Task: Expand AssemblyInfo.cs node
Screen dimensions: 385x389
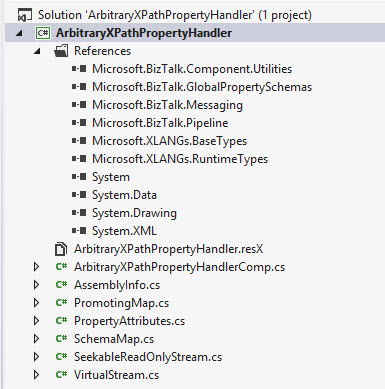Action: 36,285
